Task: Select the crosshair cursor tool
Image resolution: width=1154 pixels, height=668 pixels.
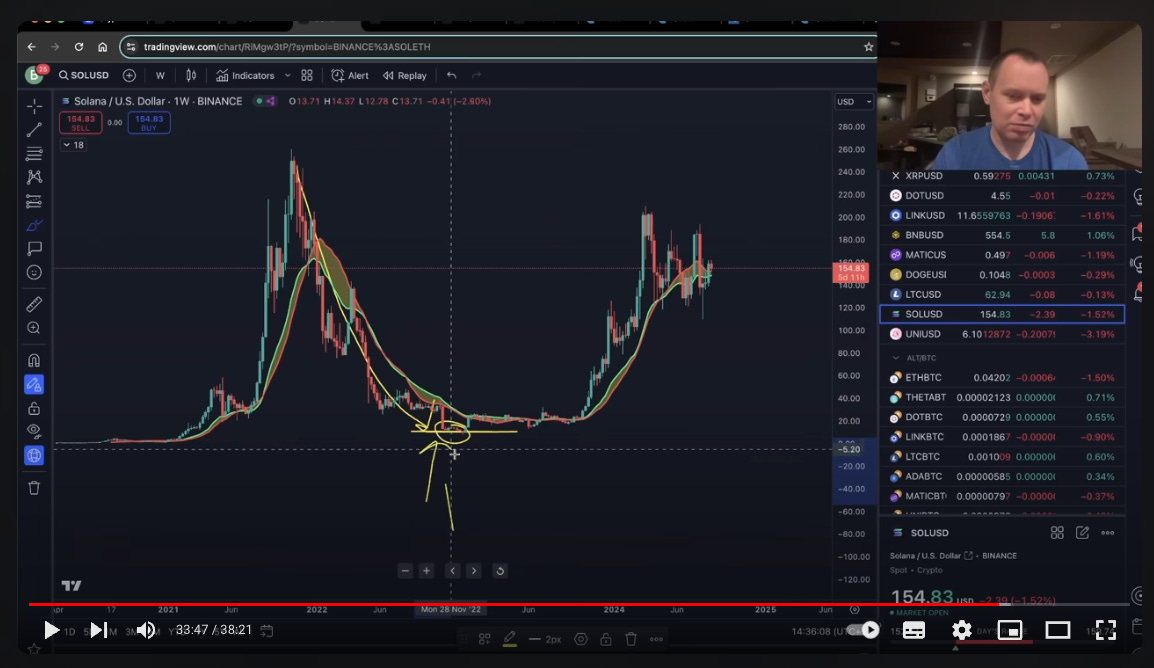Action: coord(34,107)
